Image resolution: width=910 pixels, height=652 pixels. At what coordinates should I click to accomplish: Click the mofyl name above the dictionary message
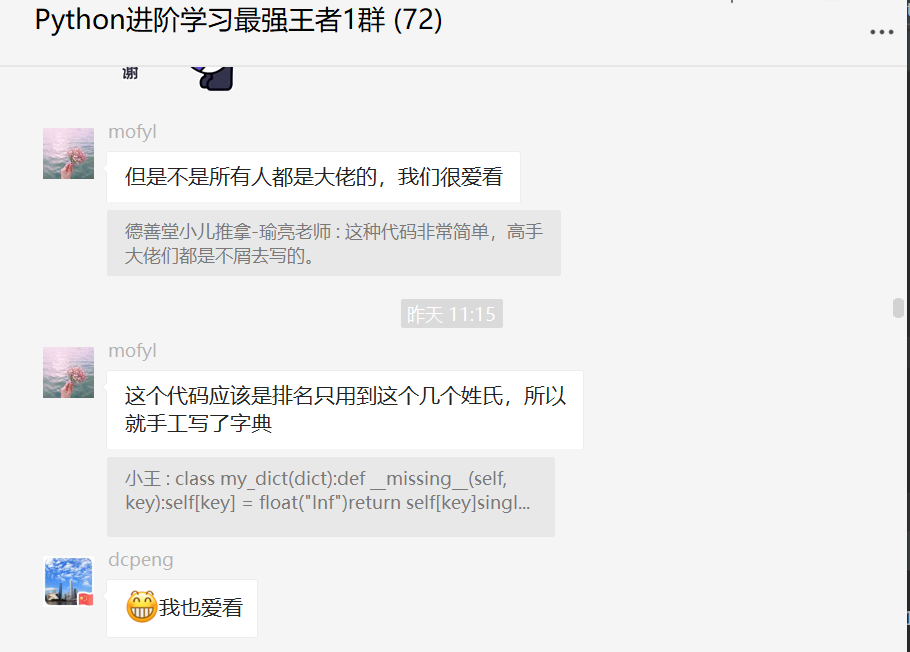[132, 351]
